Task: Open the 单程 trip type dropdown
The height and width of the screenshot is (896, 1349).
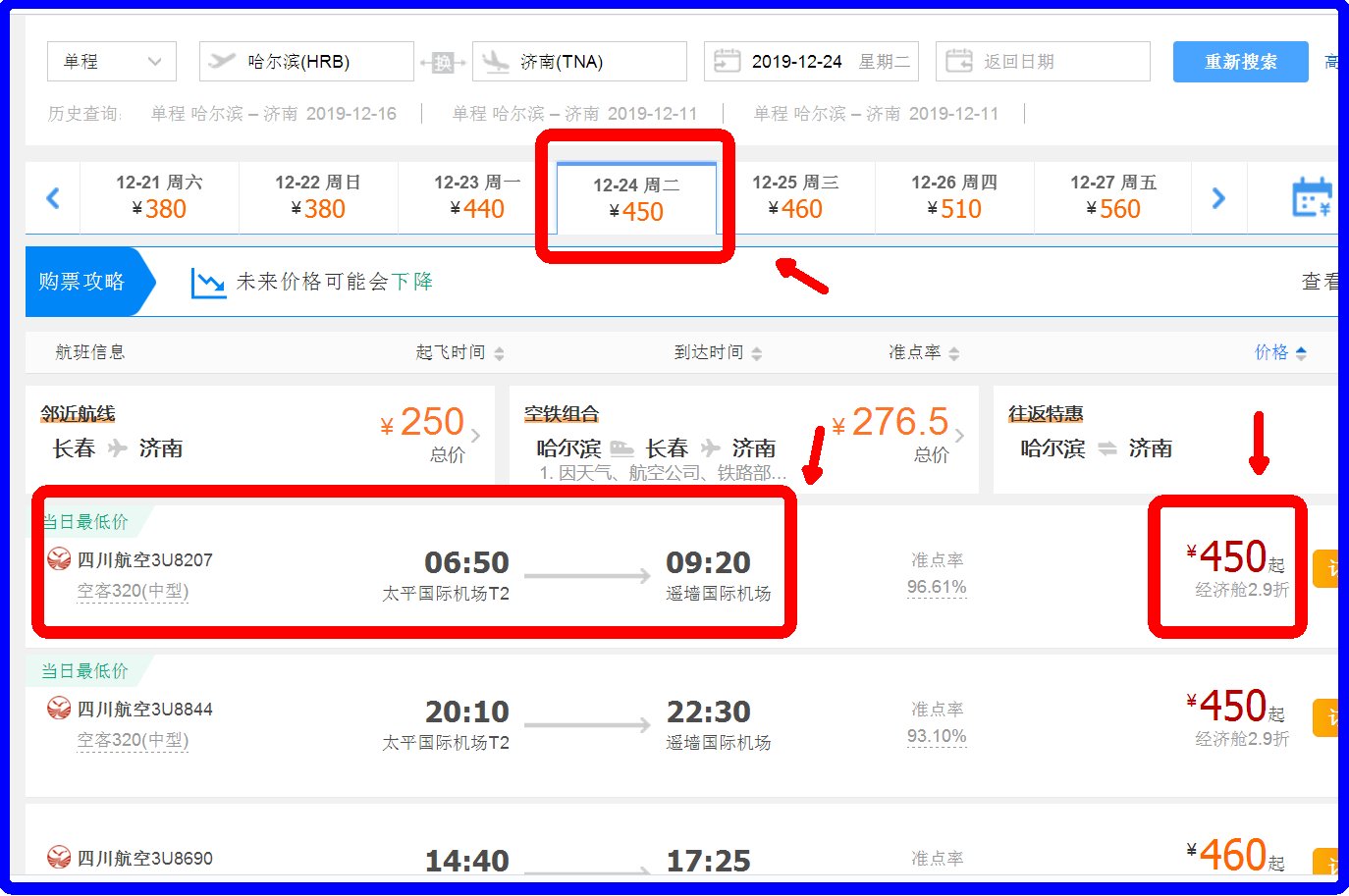Action: [111, 61]
